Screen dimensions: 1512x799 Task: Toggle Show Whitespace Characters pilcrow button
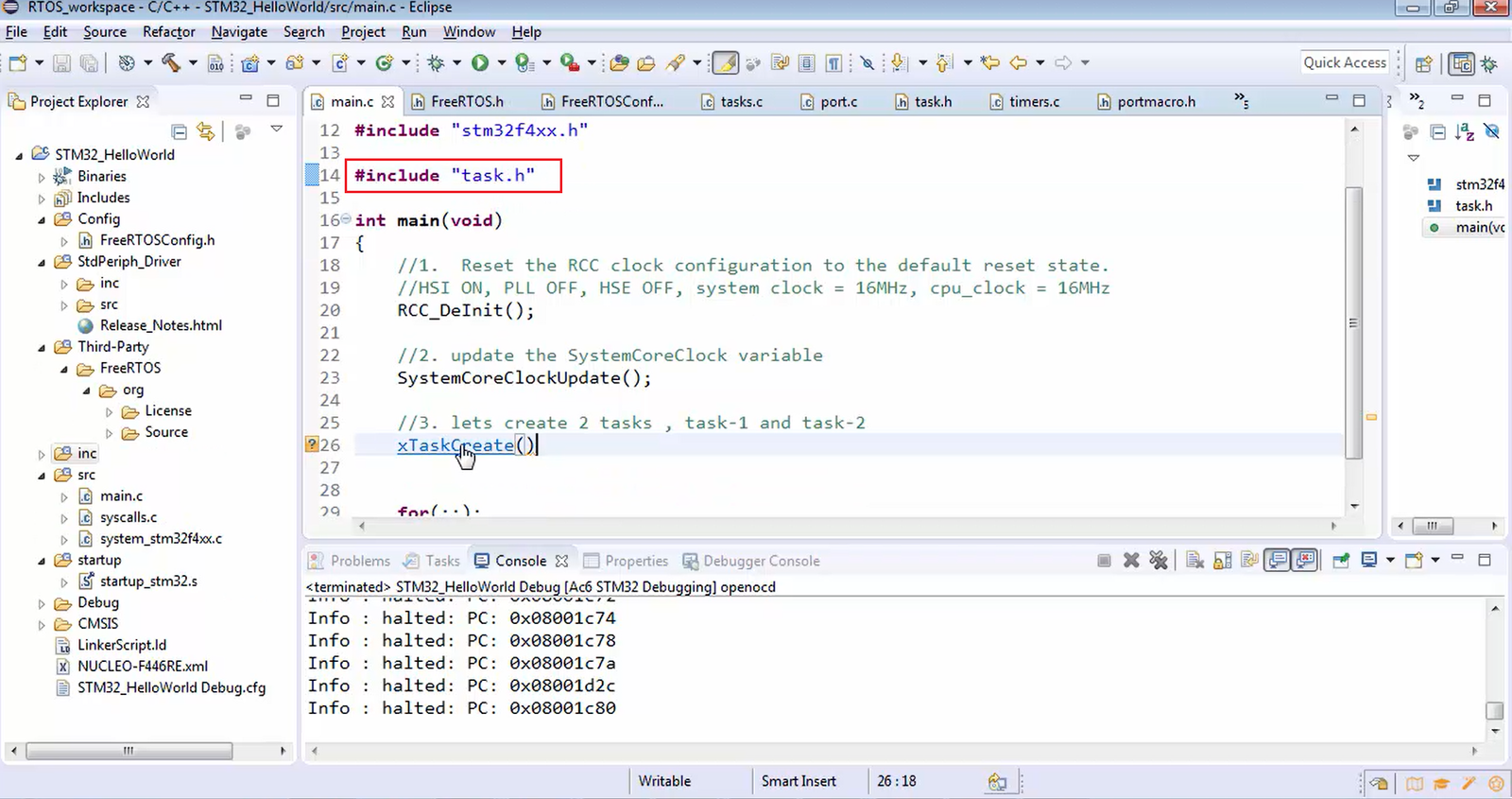tap(833, 63)
